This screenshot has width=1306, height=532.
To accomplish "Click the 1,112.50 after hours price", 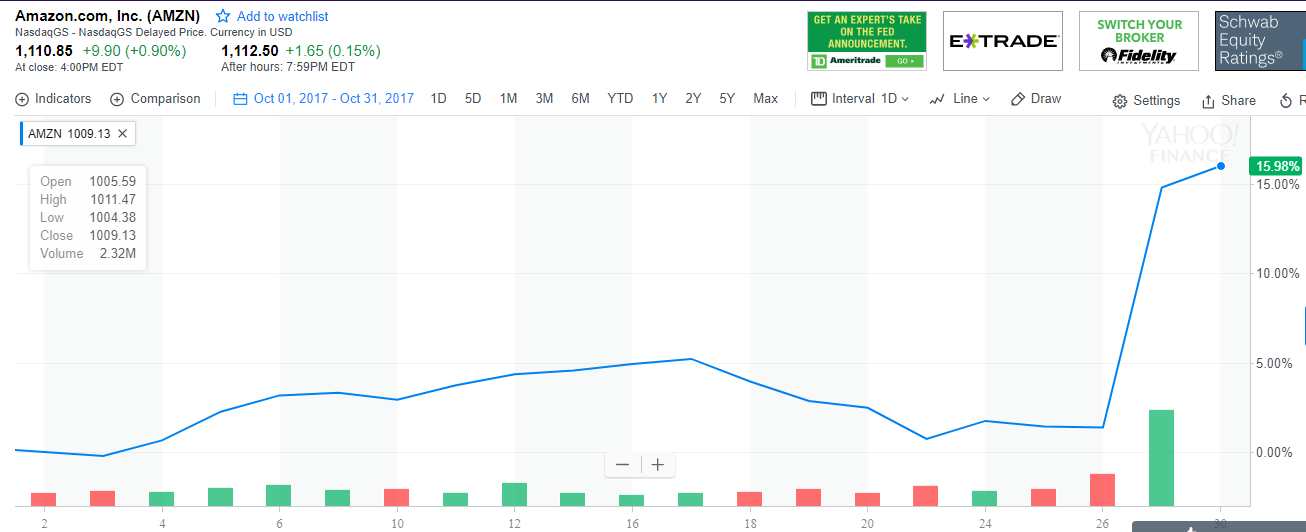I will click(x=249, y=50).
